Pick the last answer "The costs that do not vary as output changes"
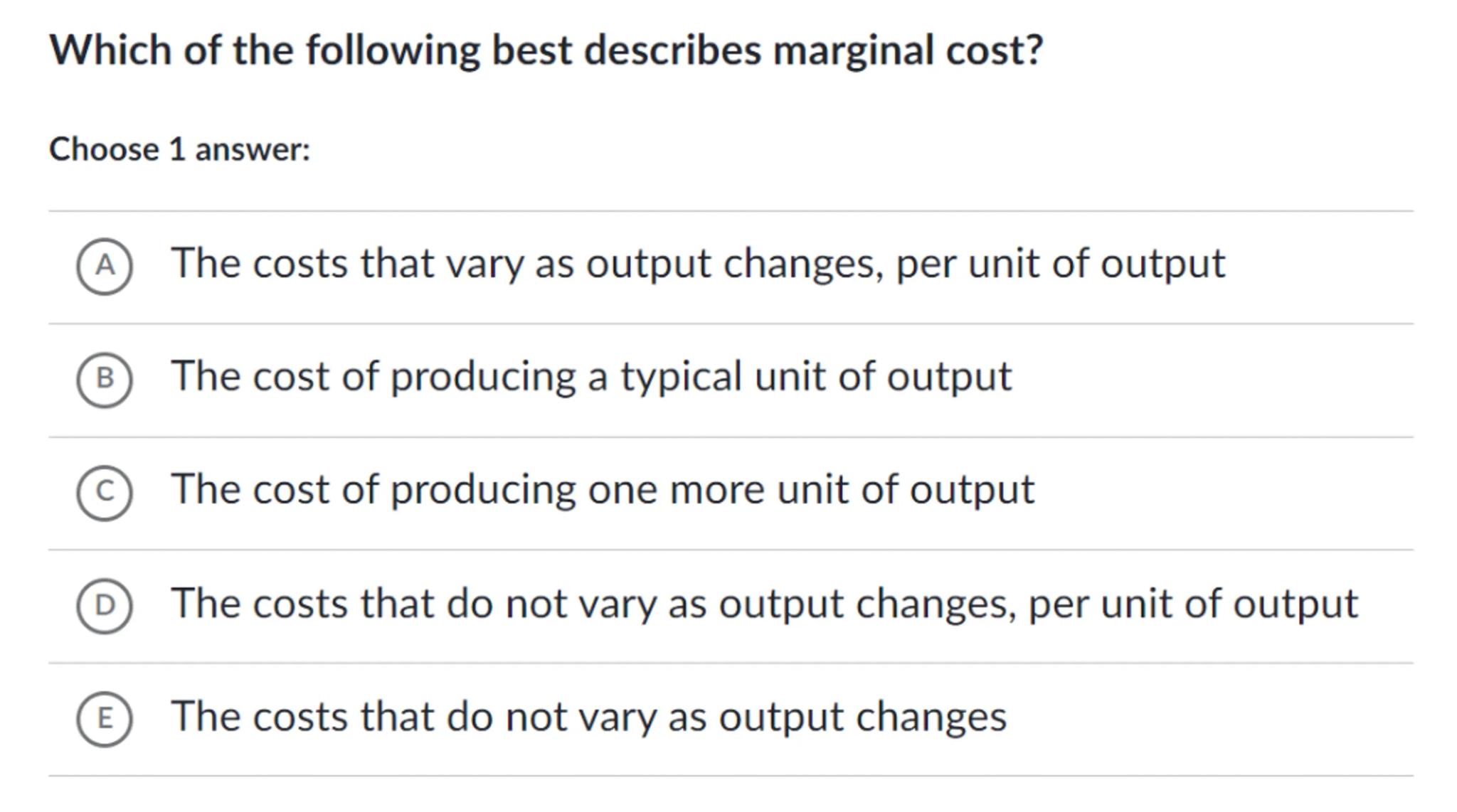Screen dimensions: 1457x812 coord(588,716)
